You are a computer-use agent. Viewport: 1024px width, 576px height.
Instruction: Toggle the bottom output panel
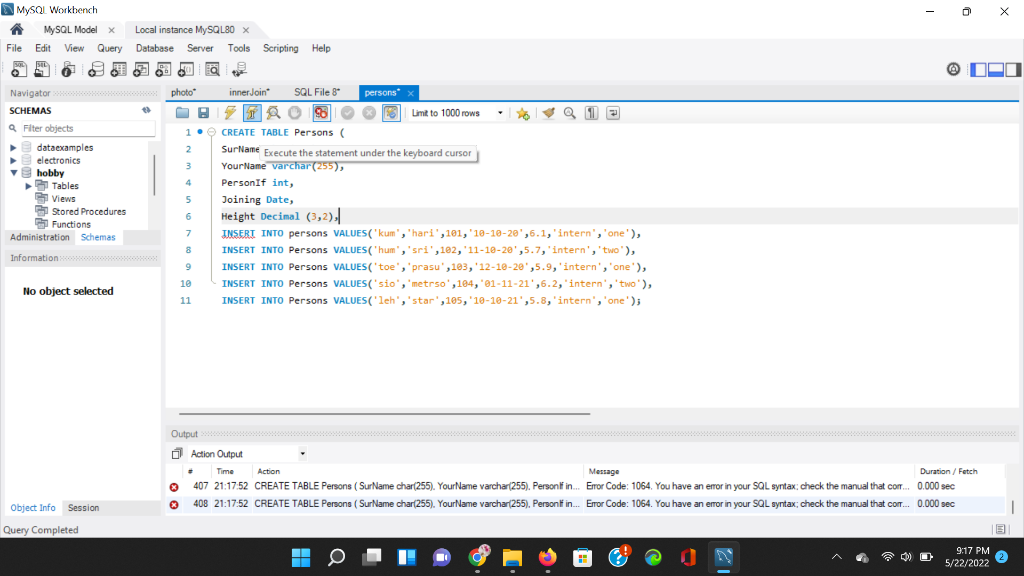(x=996, y=69)
